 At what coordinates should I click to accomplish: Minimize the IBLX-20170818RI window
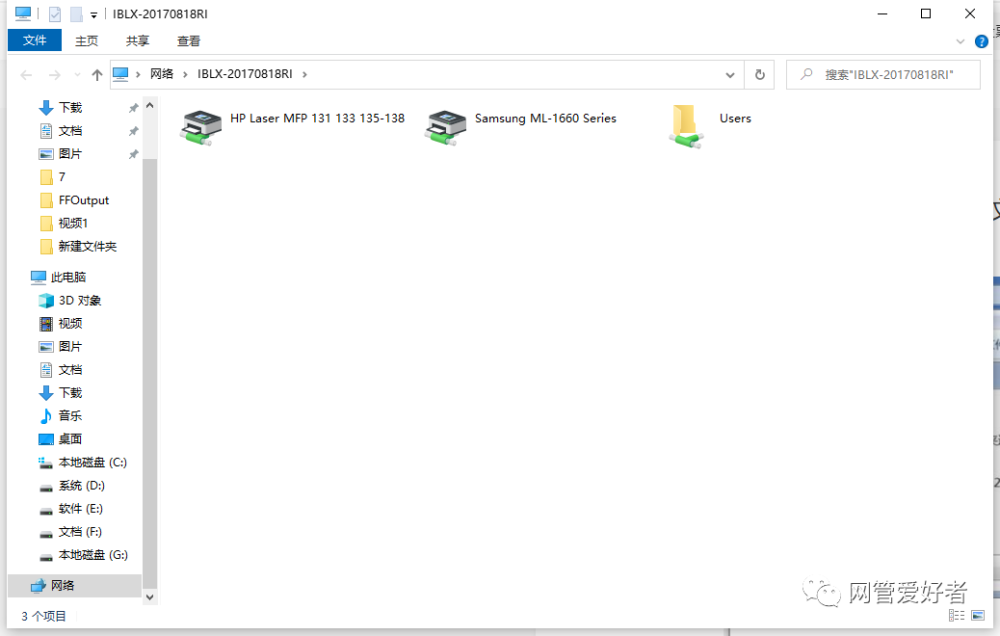(883, 13)
